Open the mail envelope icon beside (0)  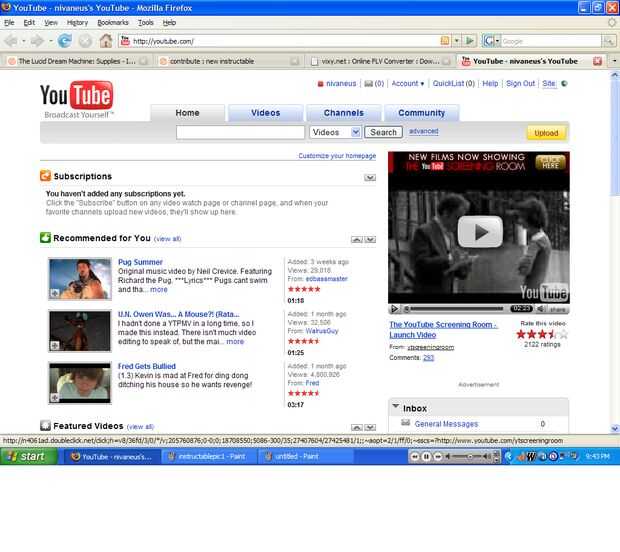[369, 84]
